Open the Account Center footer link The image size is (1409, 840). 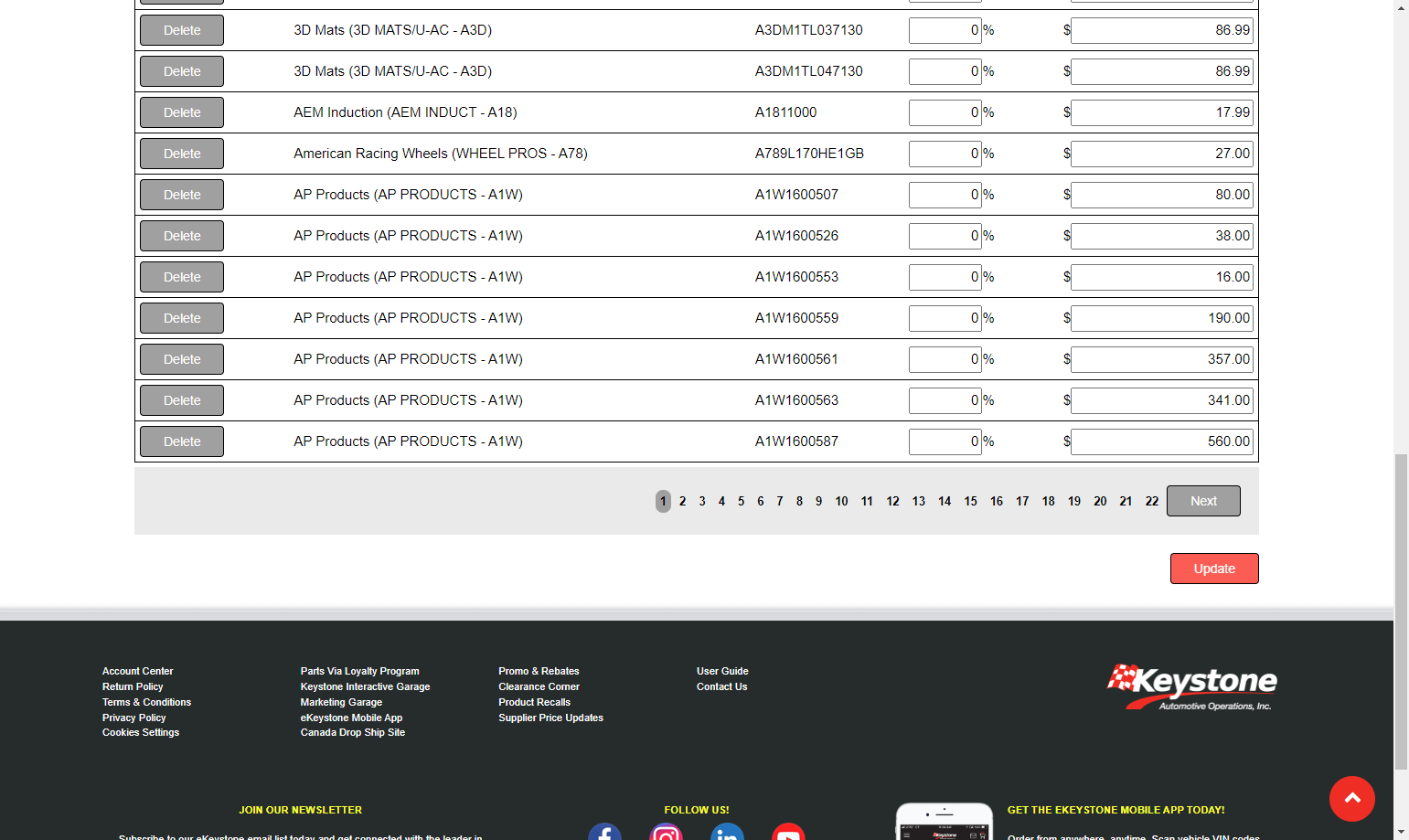click(x=137, y=671)
